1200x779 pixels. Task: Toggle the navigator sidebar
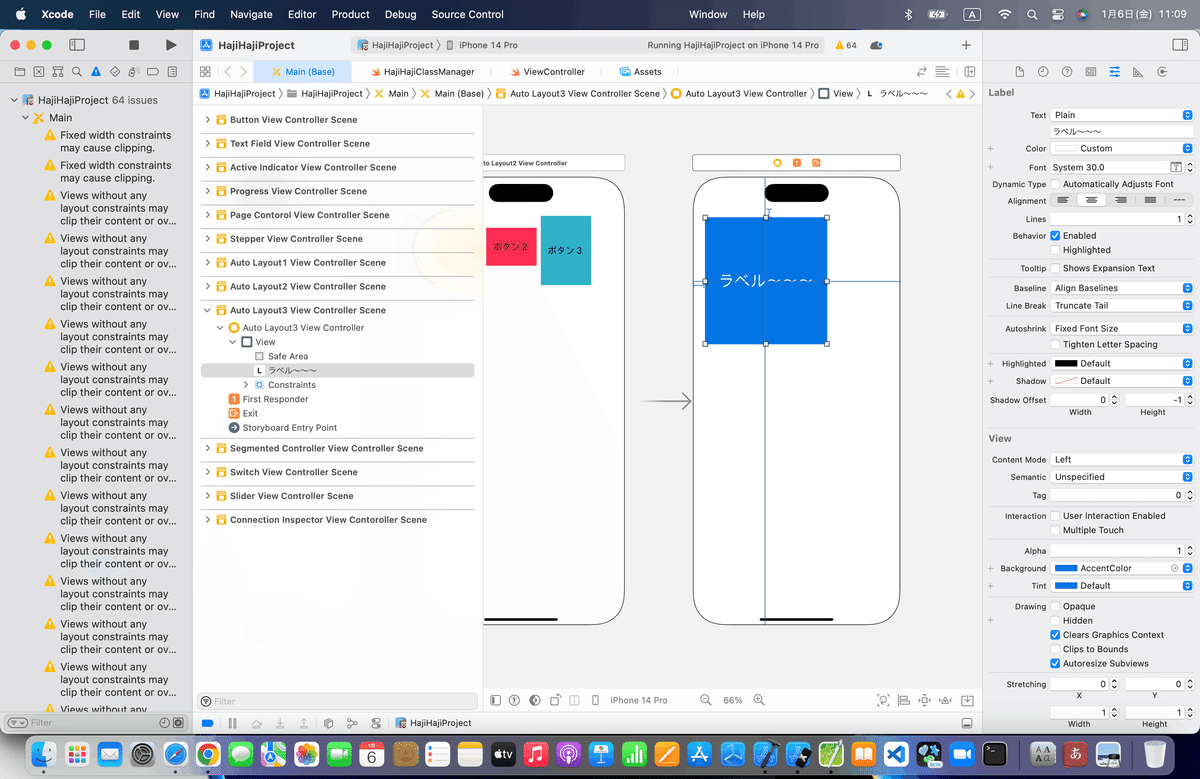pyautogui.click(x=77, y=45)
